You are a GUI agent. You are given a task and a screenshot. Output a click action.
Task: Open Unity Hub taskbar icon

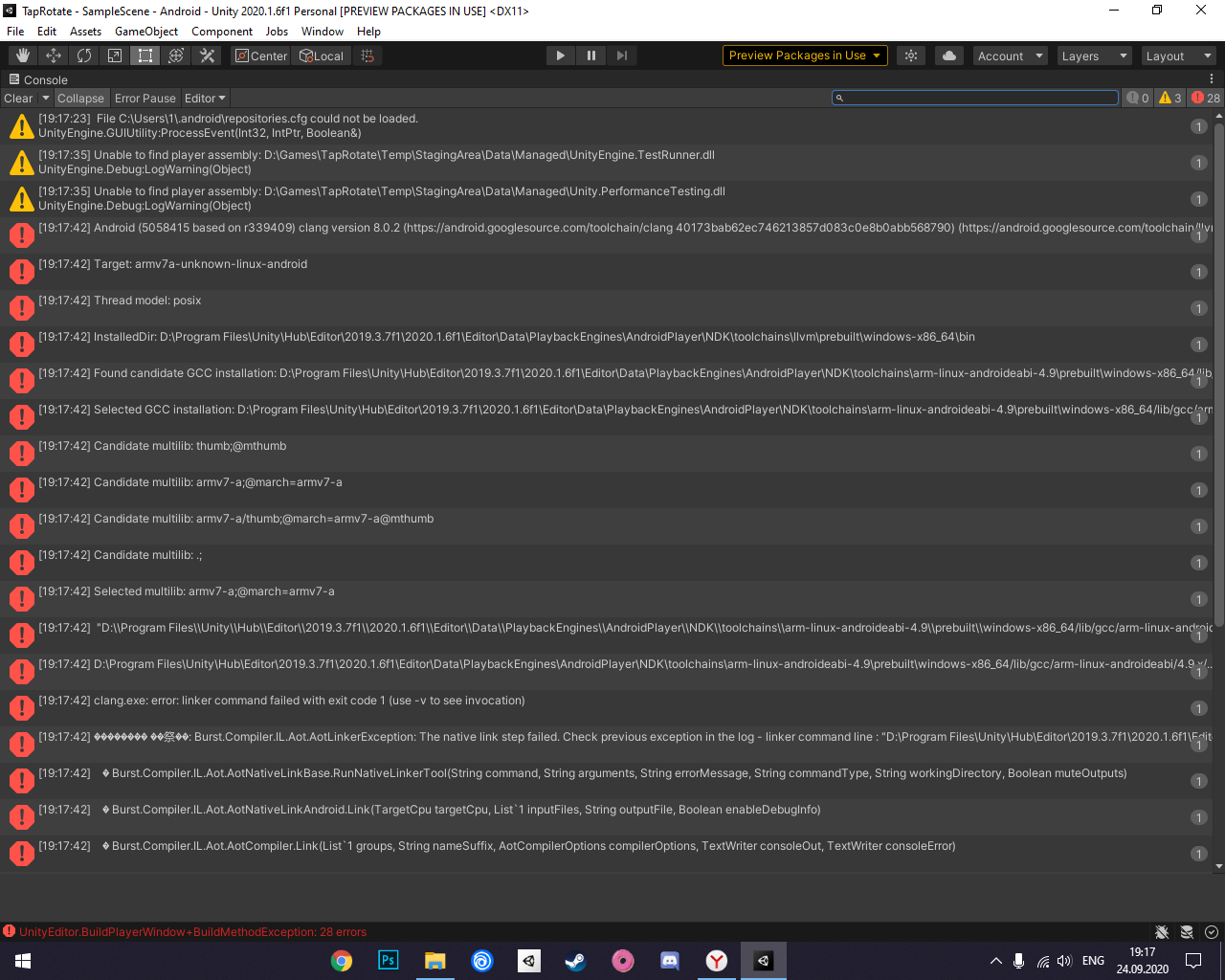[x=529, y=961]
